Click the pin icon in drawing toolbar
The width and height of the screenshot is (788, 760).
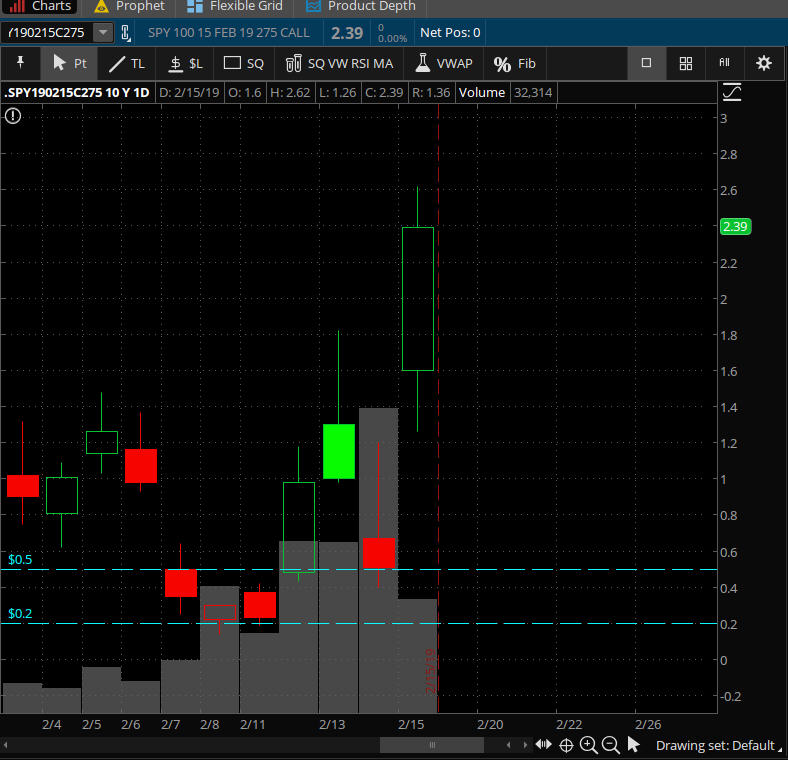point(19,63)
